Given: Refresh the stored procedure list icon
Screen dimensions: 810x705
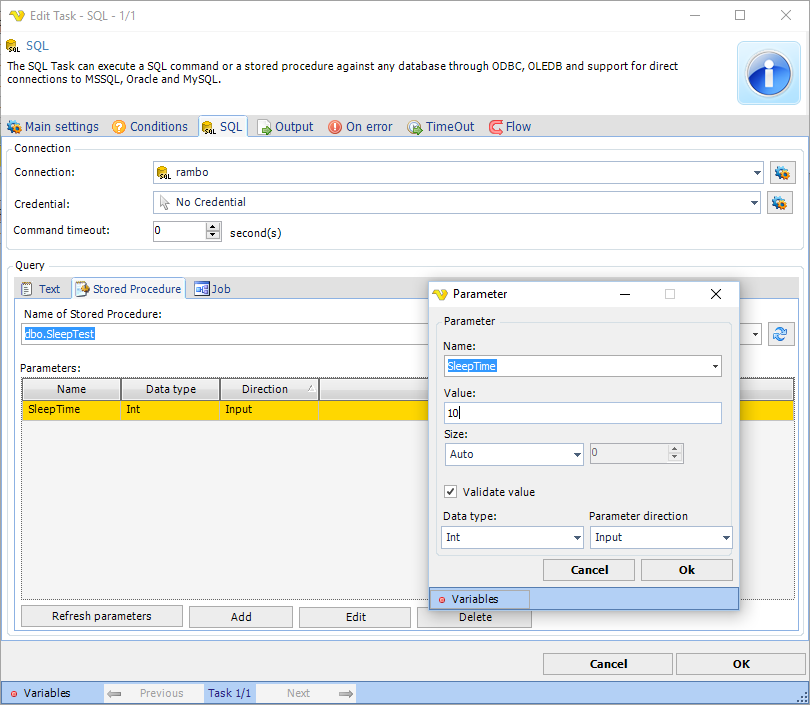Looking at the screenshot, I should pos(781,334).
